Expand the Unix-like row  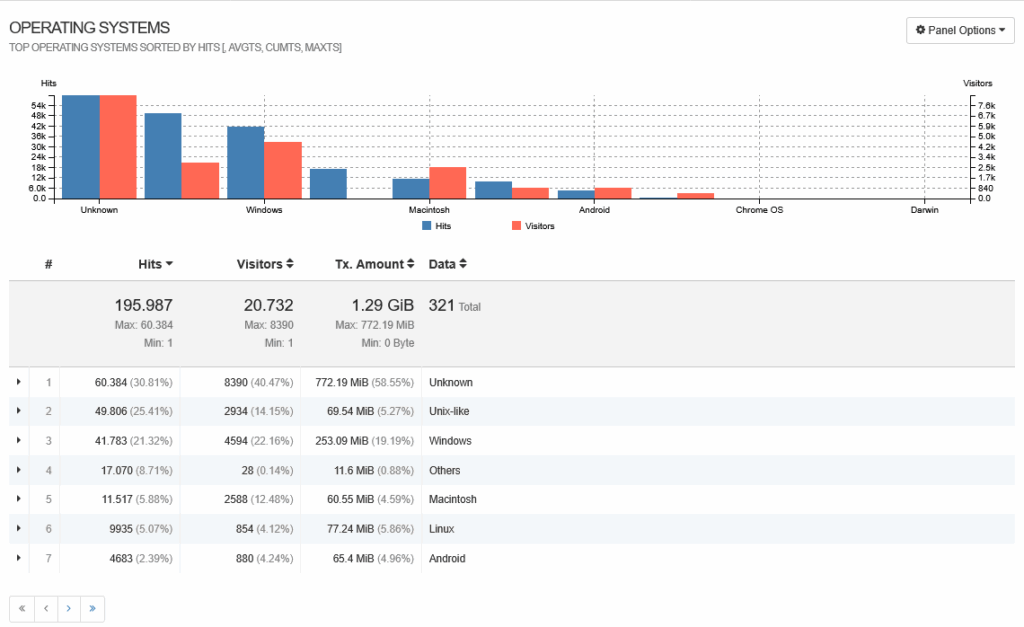[18, 411]
